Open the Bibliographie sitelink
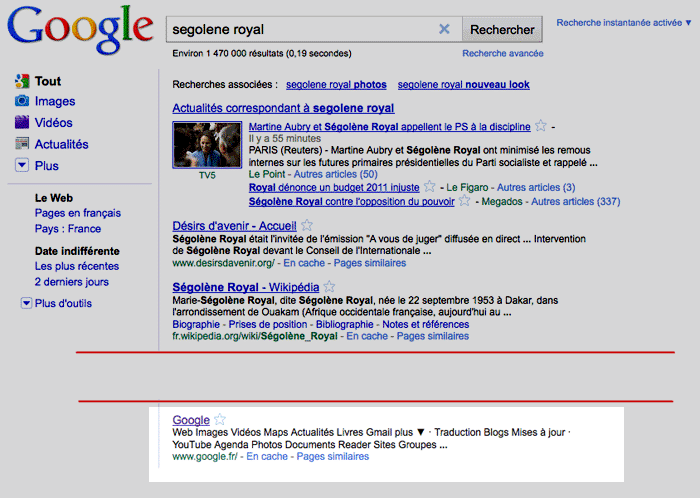The image size is (700, 498). (345, 324)
